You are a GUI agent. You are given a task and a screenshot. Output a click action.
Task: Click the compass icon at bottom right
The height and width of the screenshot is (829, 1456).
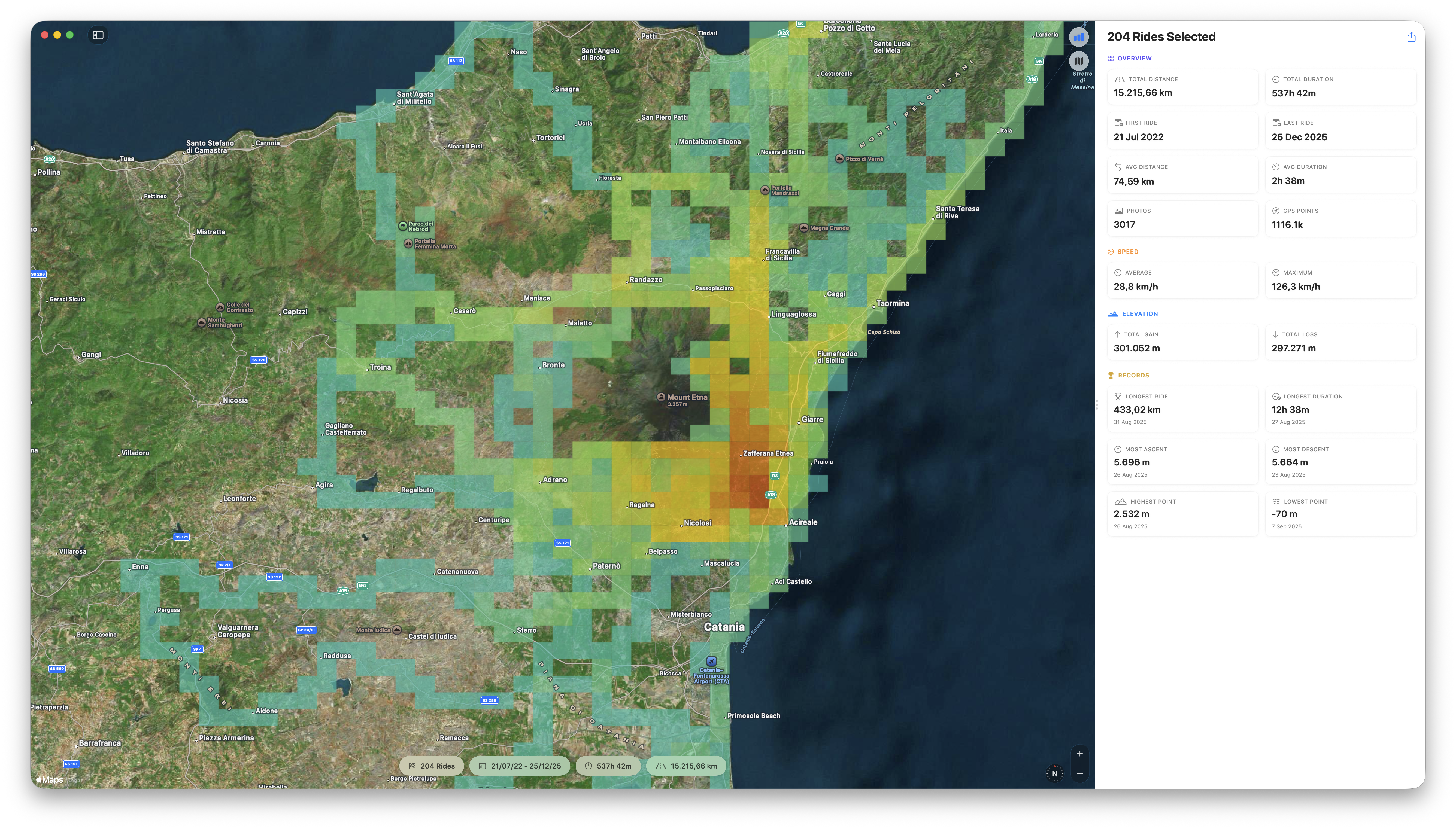(1055, 773)
